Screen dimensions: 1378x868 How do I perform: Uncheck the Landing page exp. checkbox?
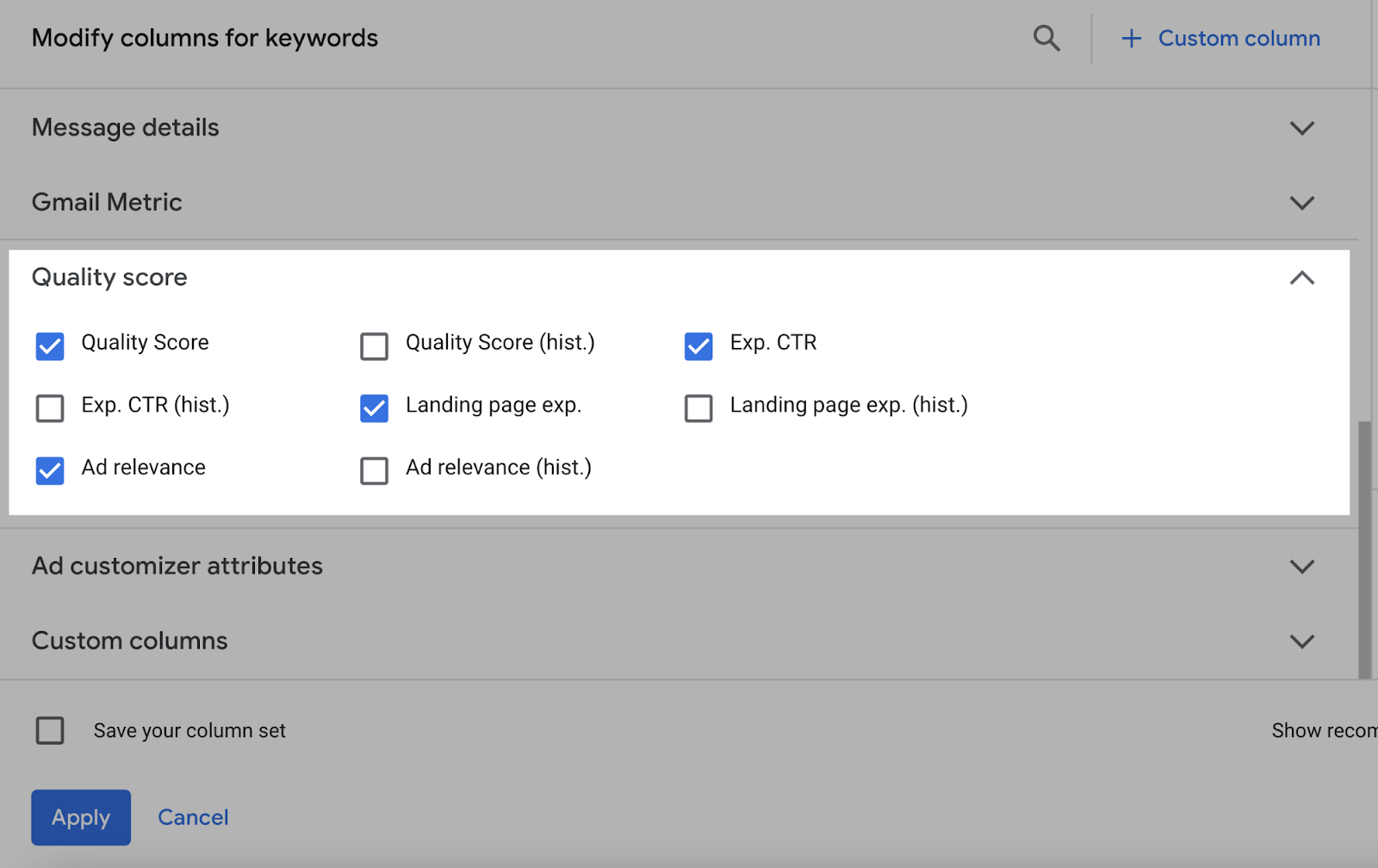(374, 408)
